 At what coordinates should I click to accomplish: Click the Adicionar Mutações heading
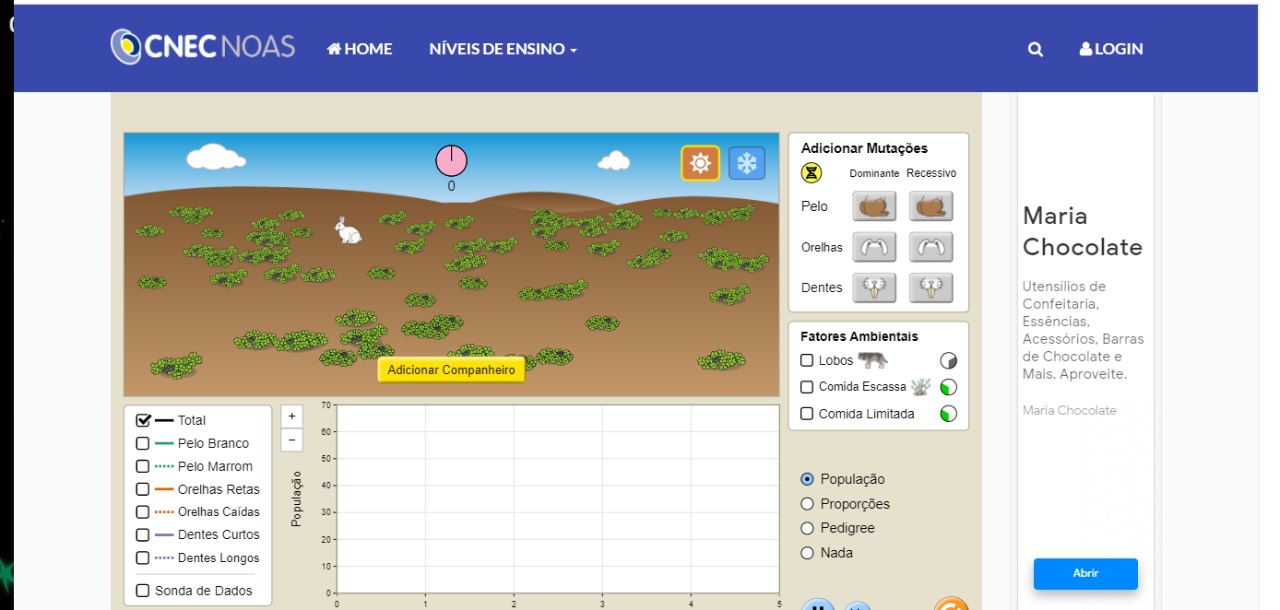coord(864,148)
